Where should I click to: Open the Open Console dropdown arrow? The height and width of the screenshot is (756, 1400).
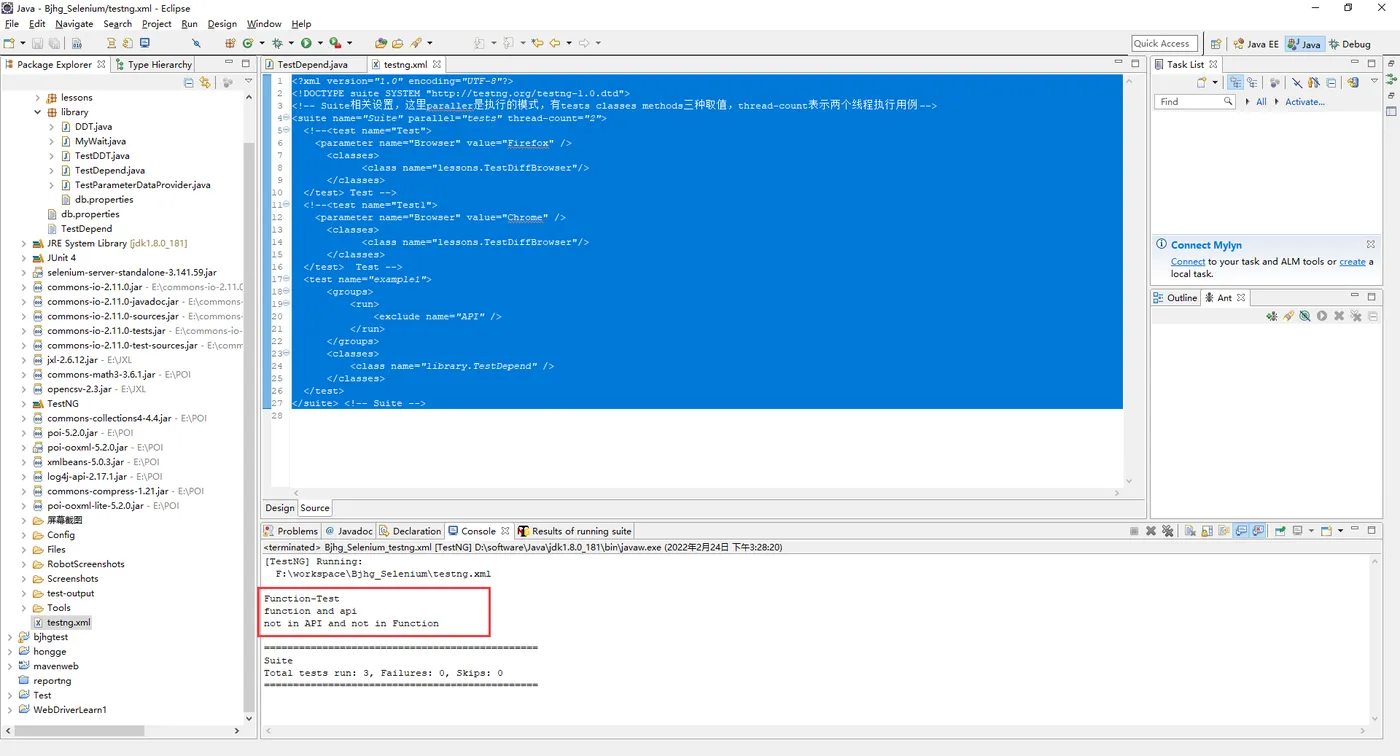1339,531
